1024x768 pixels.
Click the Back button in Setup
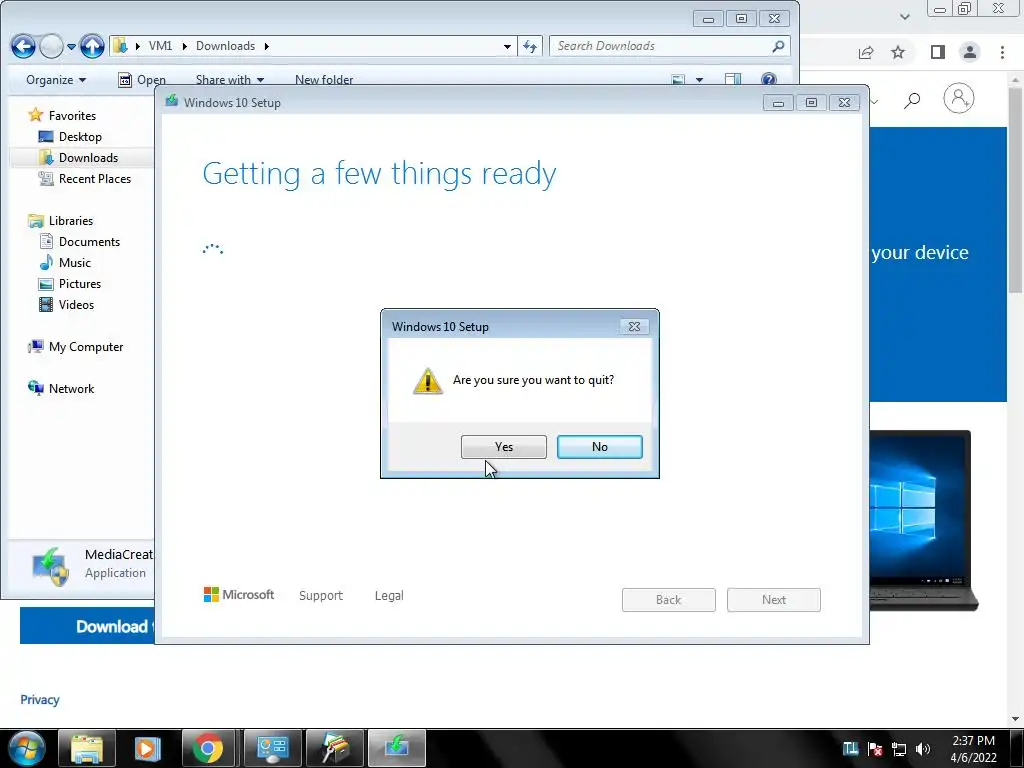[x=669, y=600]
